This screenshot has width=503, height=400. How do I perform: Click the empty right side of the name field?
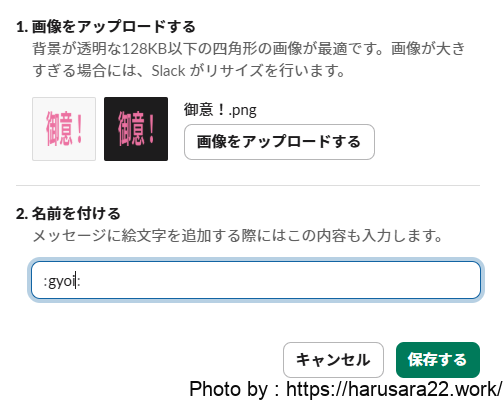click(x=280, y=280)
